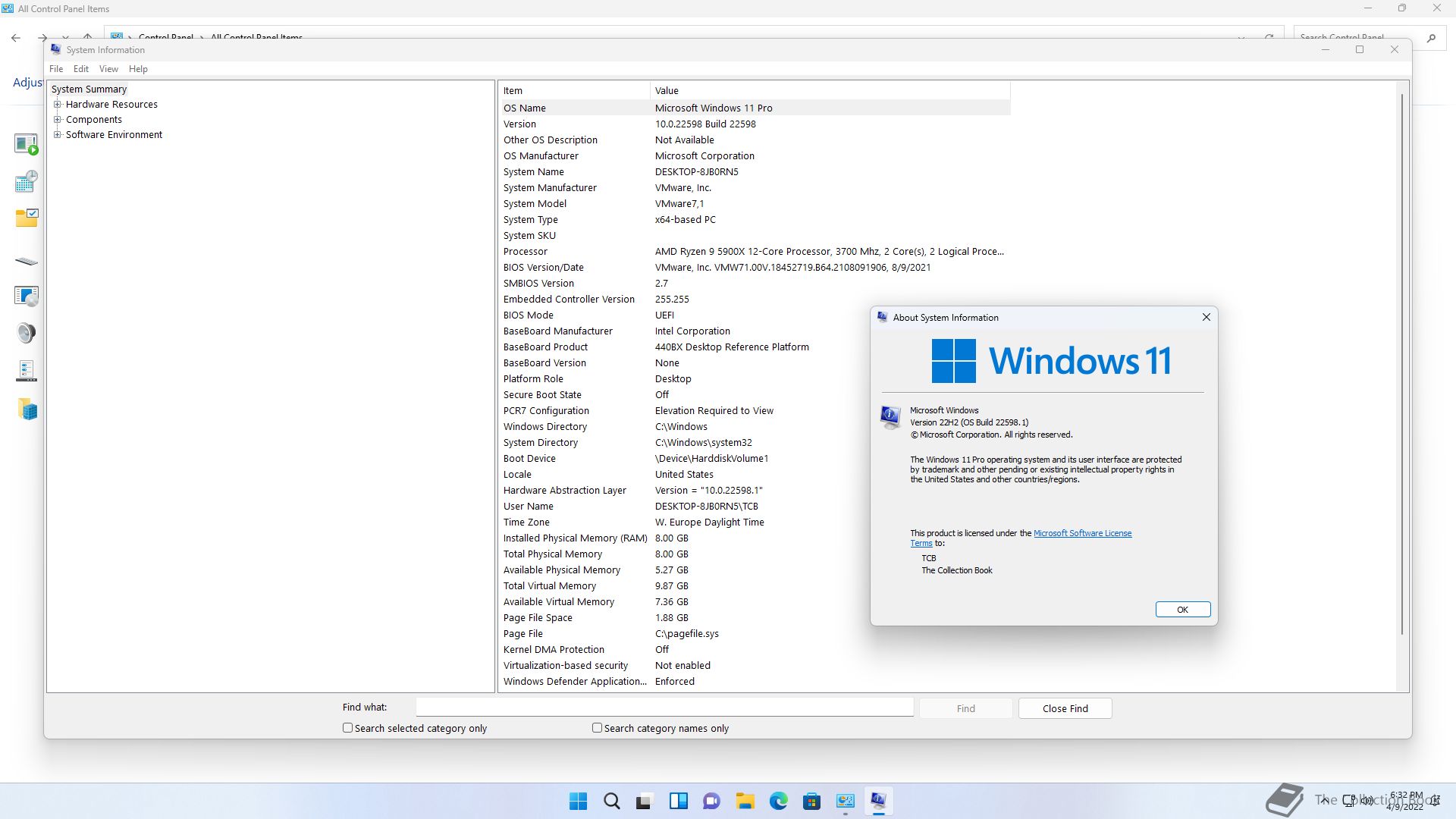Click the Find what input field
Screen dimensions: 1456x819
(664, 707)
